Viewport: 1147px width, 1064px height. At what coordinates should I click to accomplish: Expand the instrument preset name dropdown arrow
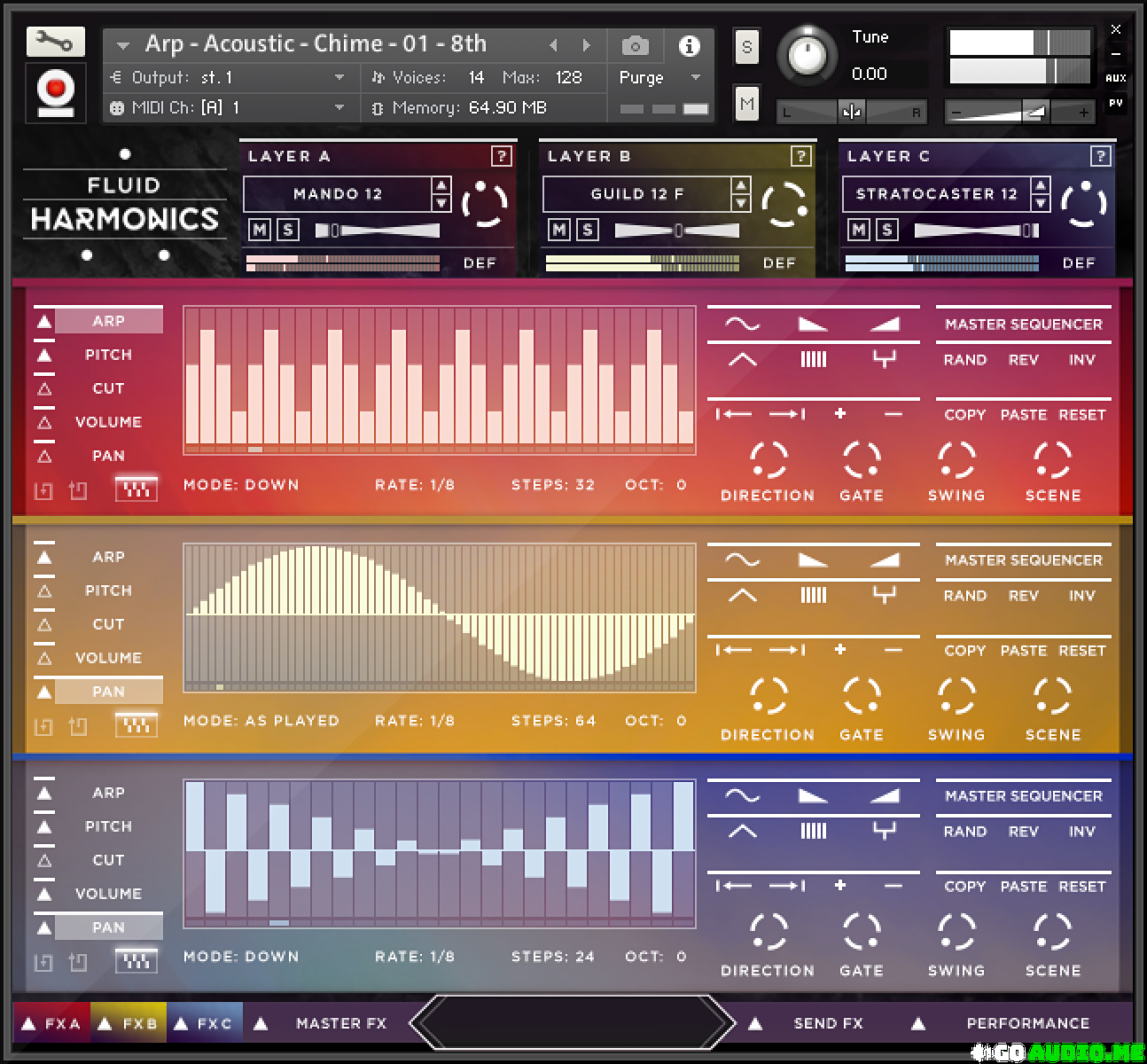click(123, 45)
